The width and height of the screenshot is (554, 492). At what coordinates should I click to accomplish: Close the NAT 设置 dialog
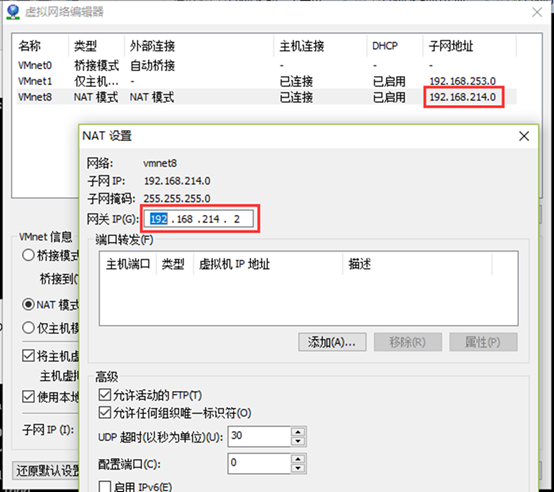point(524,136)
